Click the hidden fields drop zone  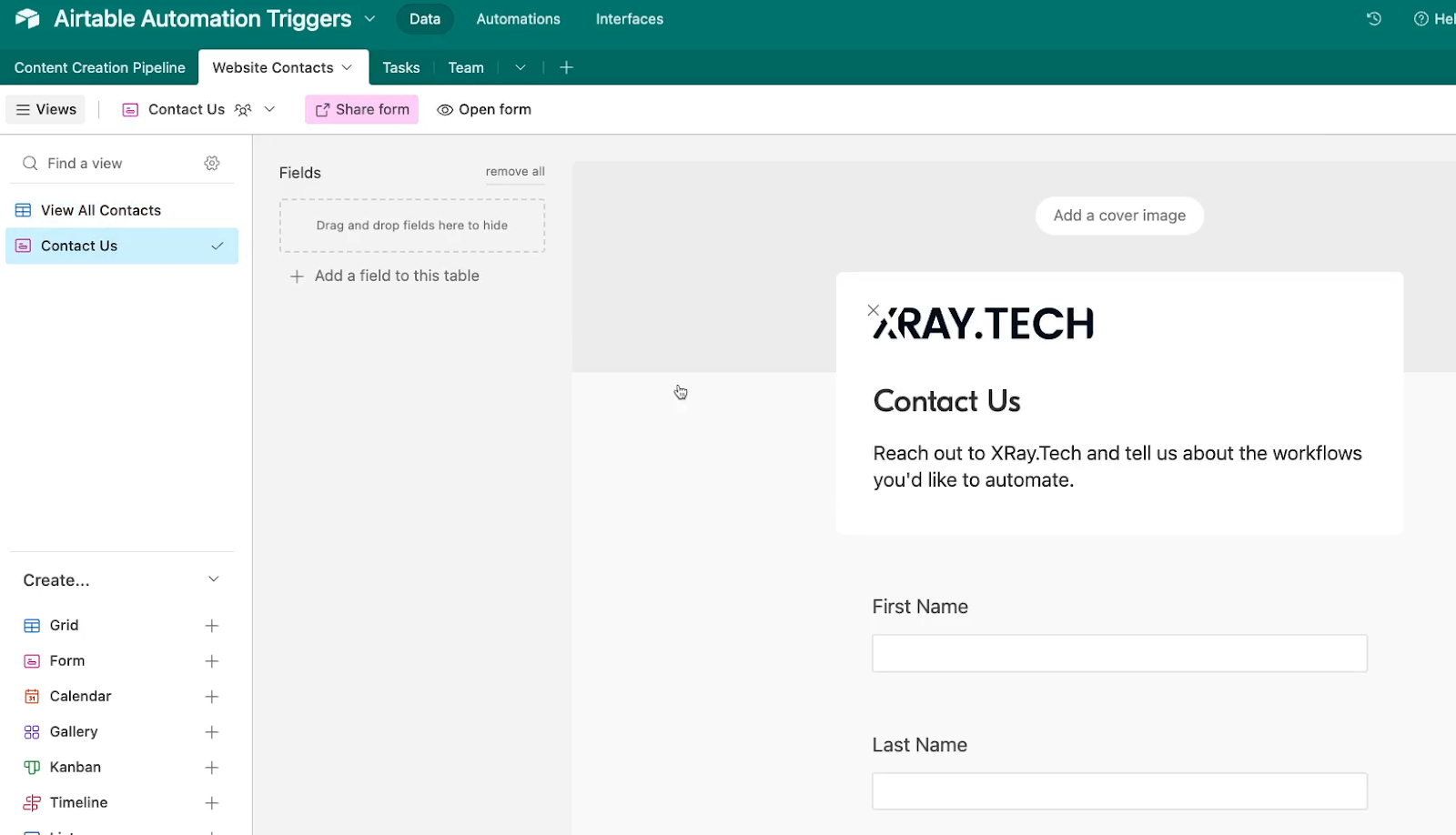click(412, 226)
